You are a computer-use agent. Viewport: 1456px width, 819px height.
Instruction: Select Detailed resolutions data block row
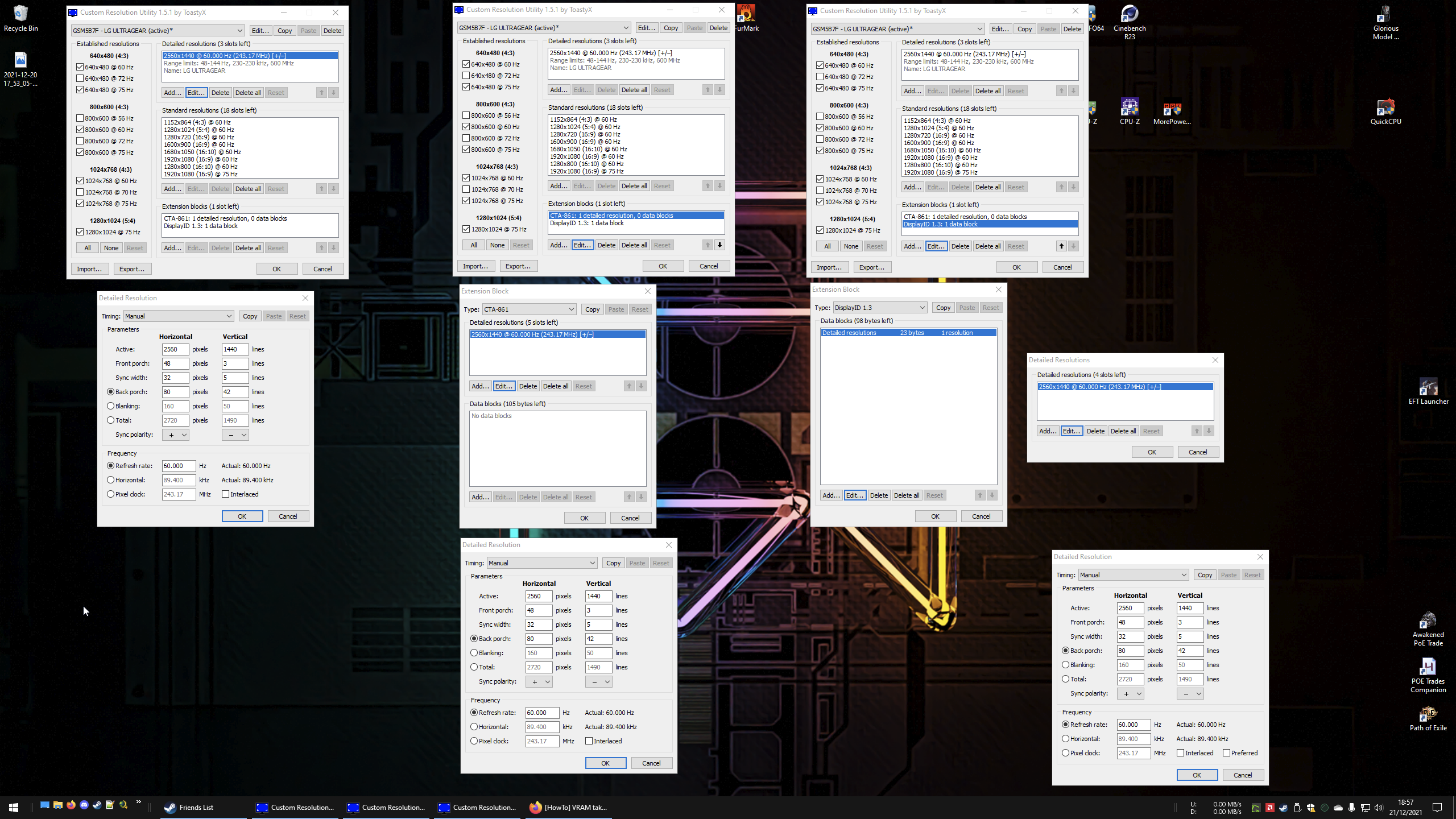point(908,333)
